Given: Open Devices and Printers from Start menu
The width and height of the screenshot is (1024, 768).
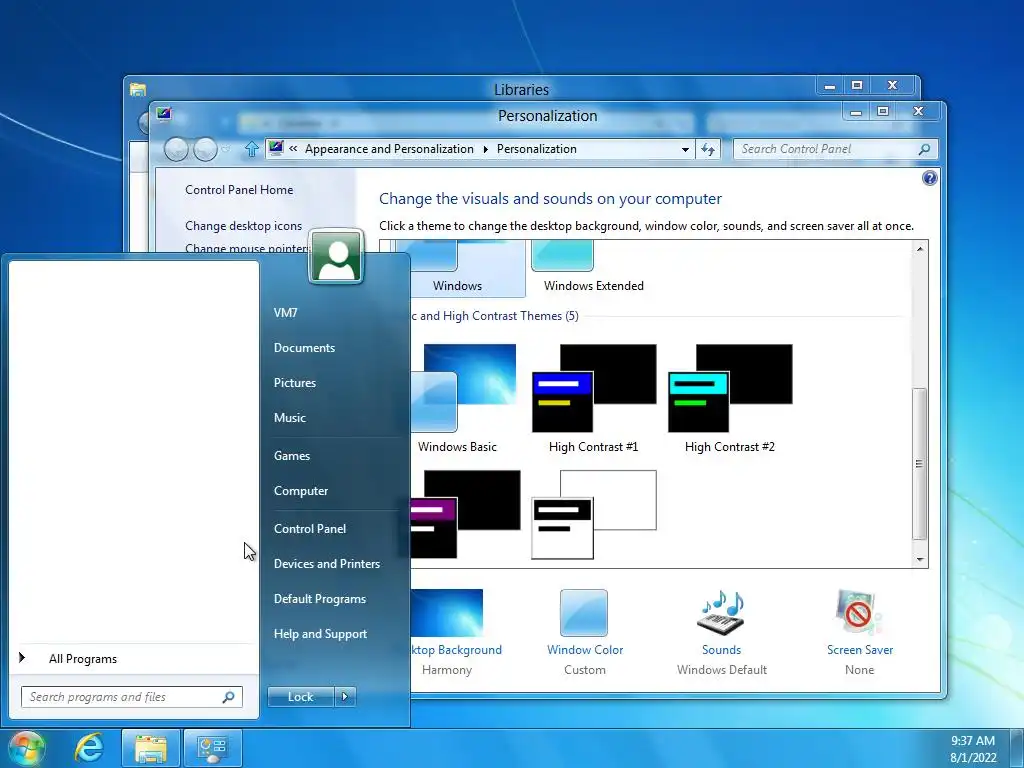Looking at the screenshot, I should pos(327,564).
